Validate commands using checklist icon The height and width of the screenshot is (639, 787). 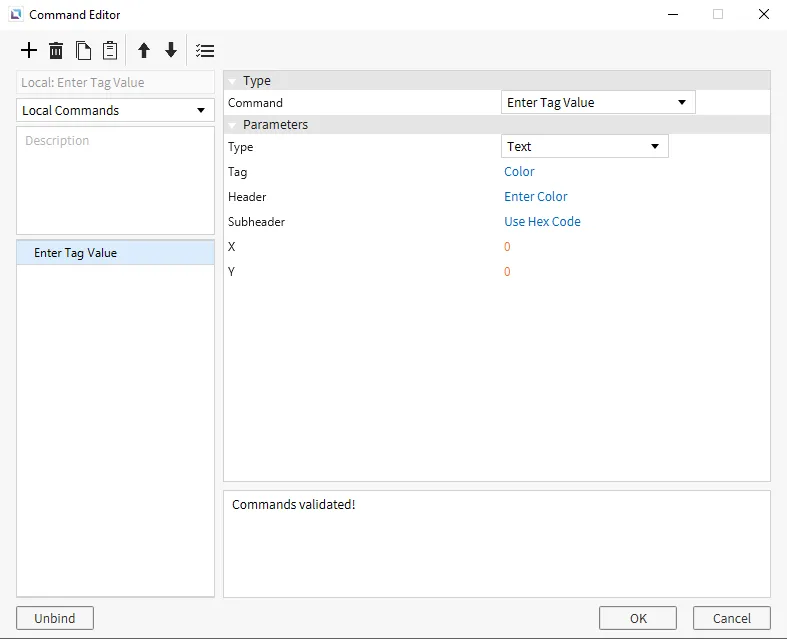(205, 51)
